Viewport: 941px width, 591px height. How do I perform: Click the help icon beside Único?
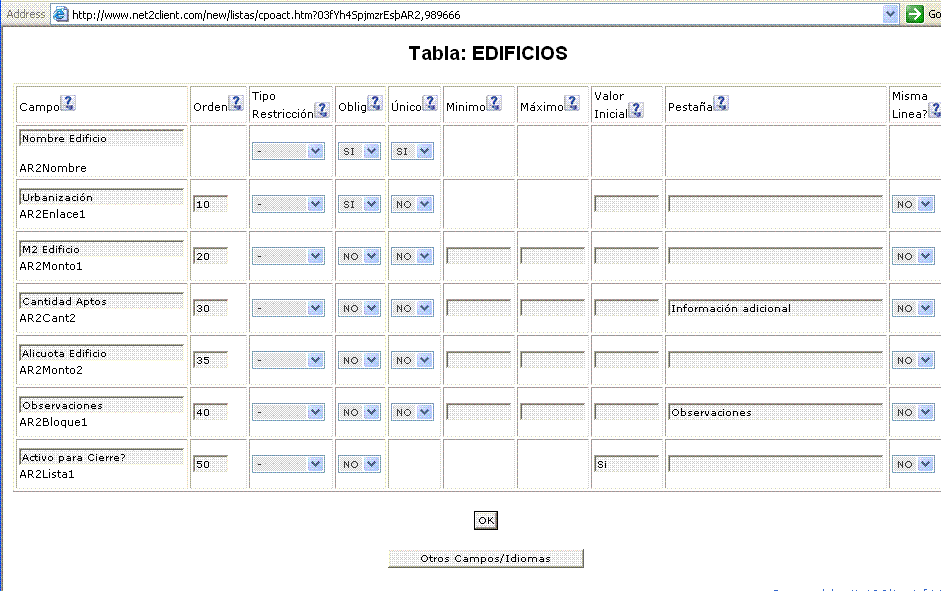pyautogui.click(x=430, y=103)
